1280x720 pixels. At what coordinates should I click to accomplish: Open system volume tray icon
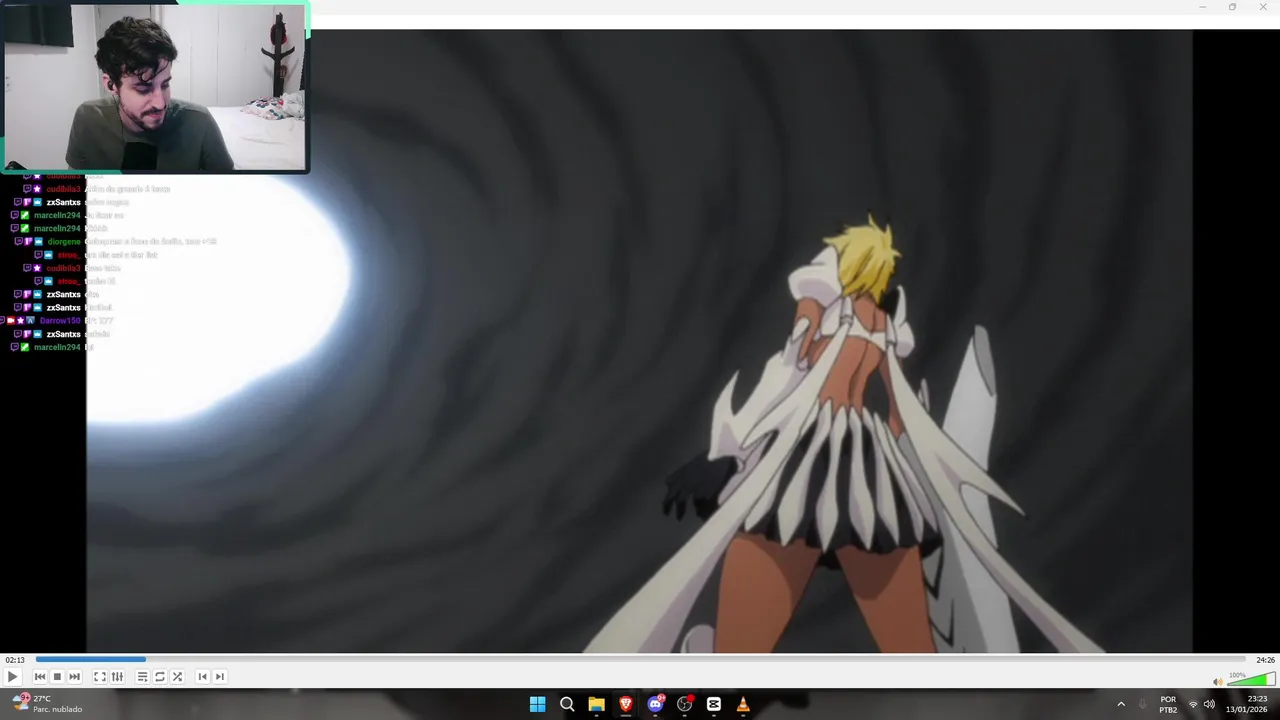1209,704
